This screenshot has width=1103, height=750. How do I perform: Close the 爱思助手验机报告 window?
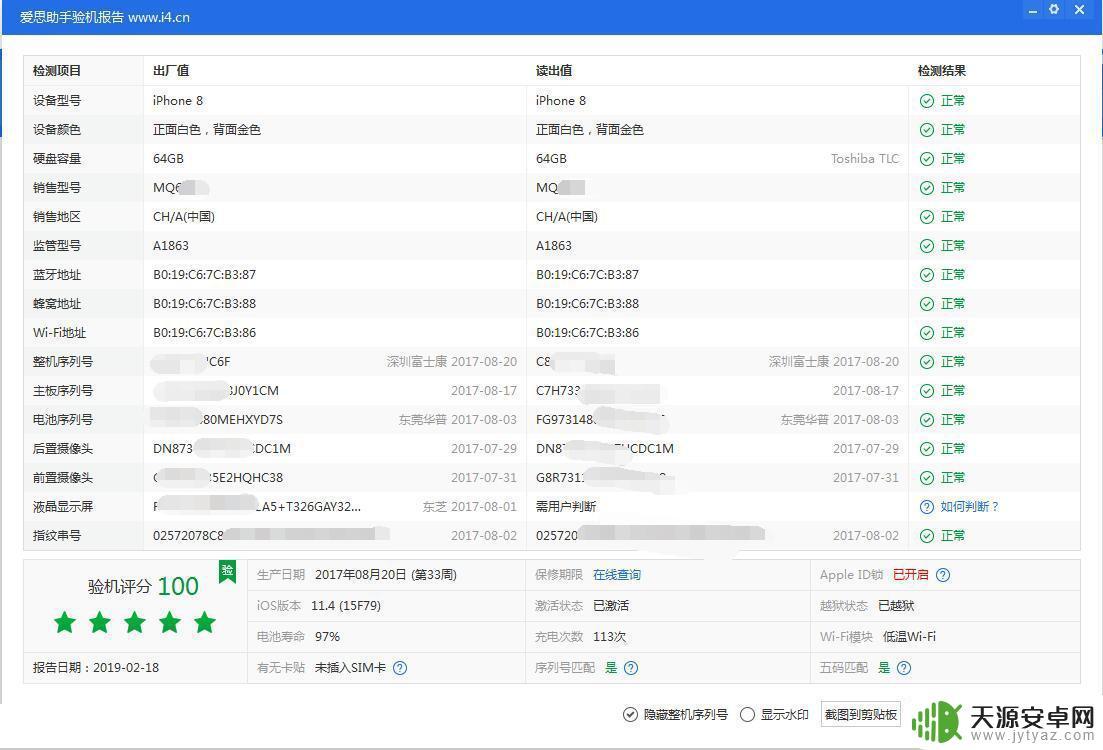tap(1079, 9)
